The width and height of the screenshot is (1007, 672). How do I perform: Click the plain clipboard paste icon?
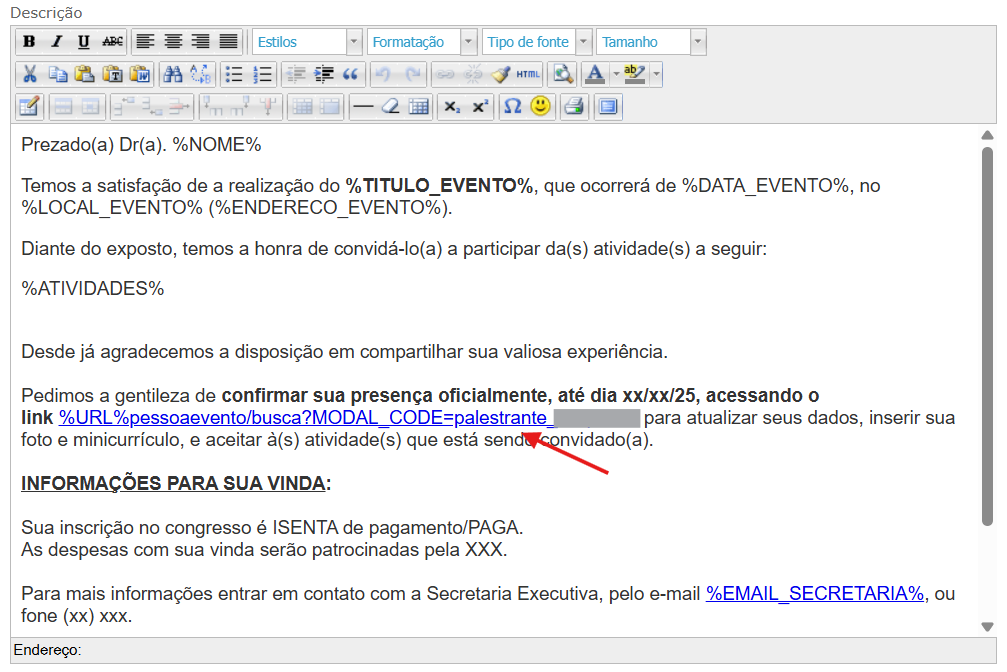click(84, 74)
